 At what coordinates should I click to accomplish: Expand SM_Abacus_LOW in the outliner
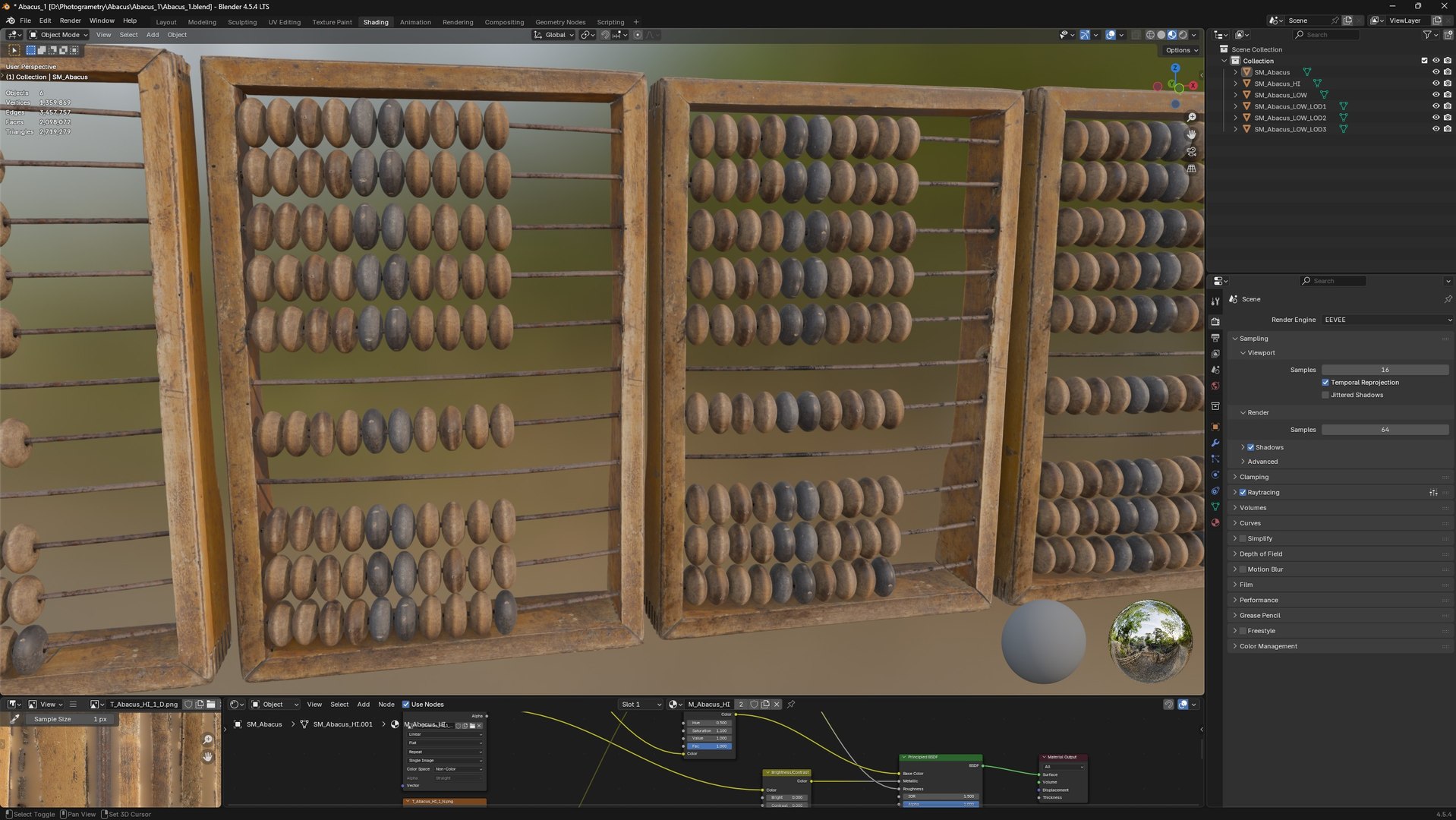click(x=1235, y=95)
